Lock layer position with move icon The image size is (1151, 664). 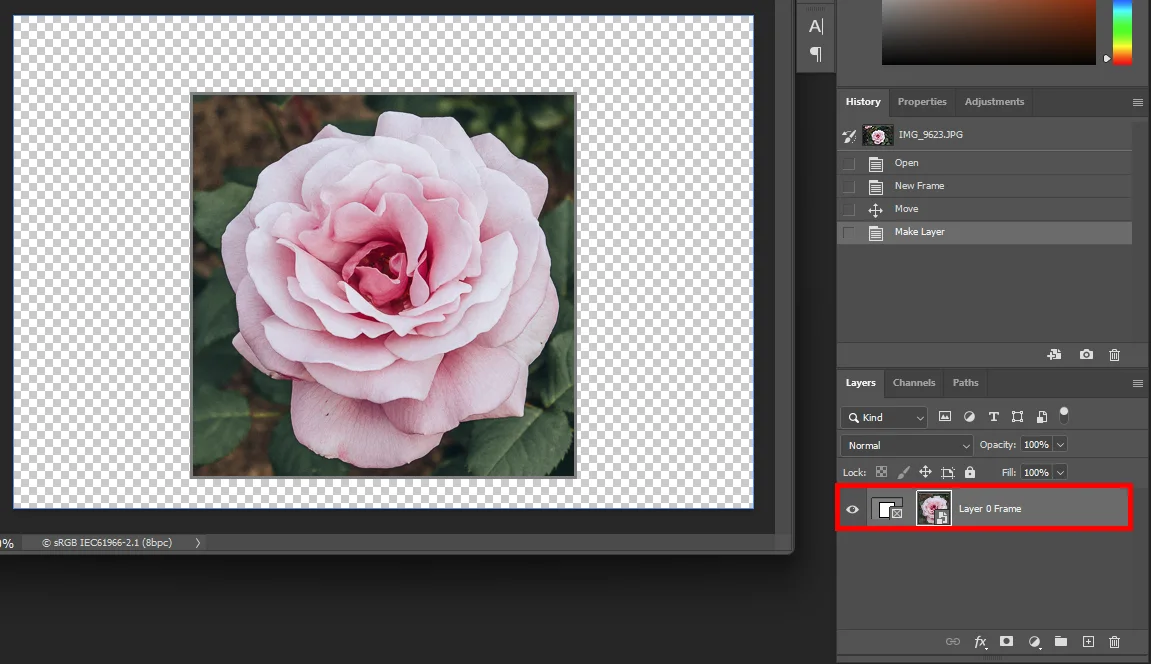click(925, 473)
